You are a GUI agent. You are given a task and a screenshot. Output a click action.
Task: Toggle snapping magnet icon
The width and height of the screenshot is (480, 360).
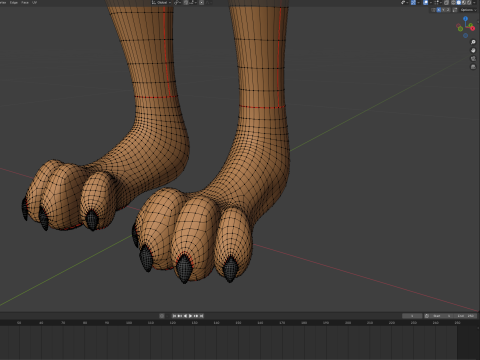pos(186,2)
